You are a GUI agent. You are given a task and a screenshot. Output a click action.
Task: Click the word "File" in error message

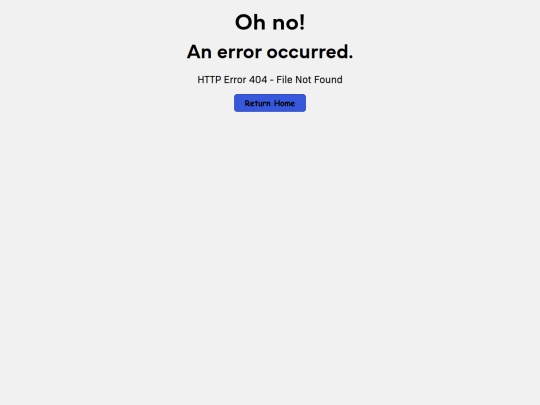tap(284, 80)
